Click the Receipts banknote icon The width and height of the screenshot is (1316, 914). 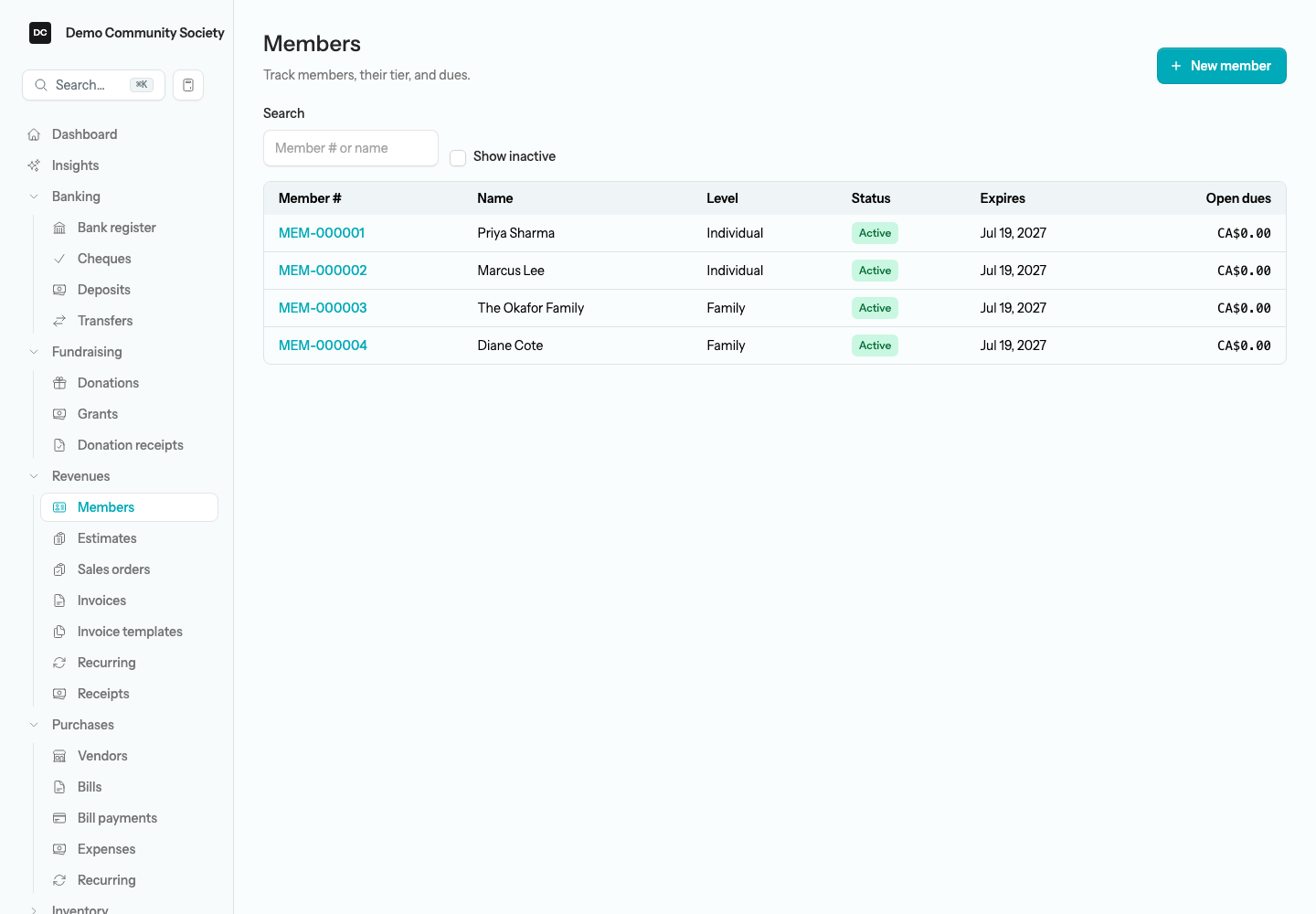[59, 694]
